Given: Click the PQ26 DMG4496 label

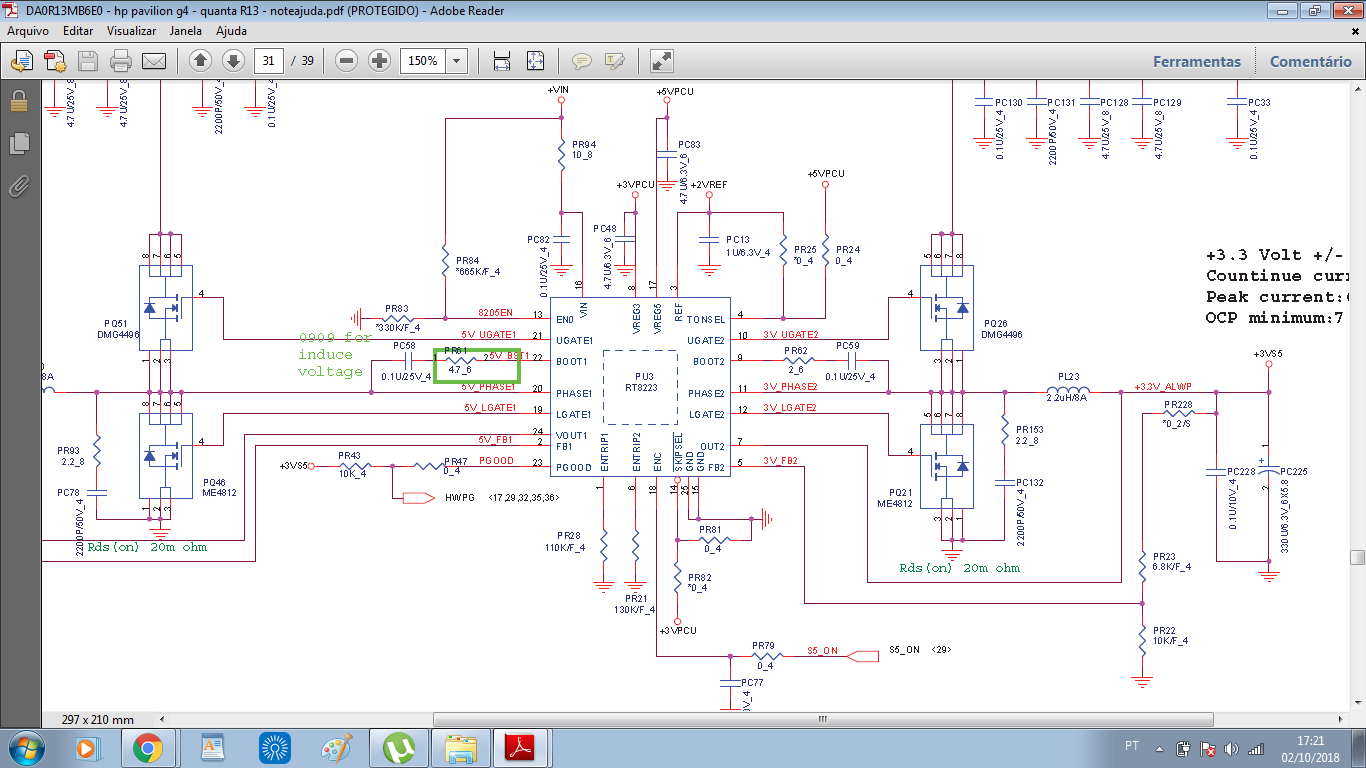Looking at the screenshot, I should click(1003, 329).
